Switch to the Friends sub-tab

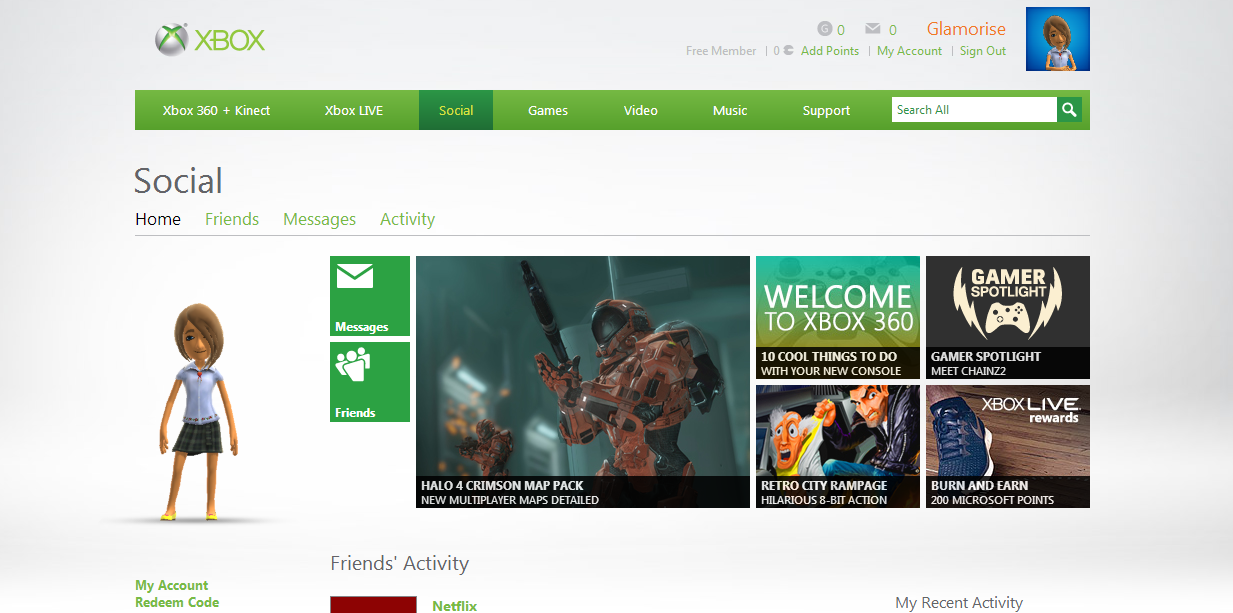pyautogui.click(x=232, y=219)
